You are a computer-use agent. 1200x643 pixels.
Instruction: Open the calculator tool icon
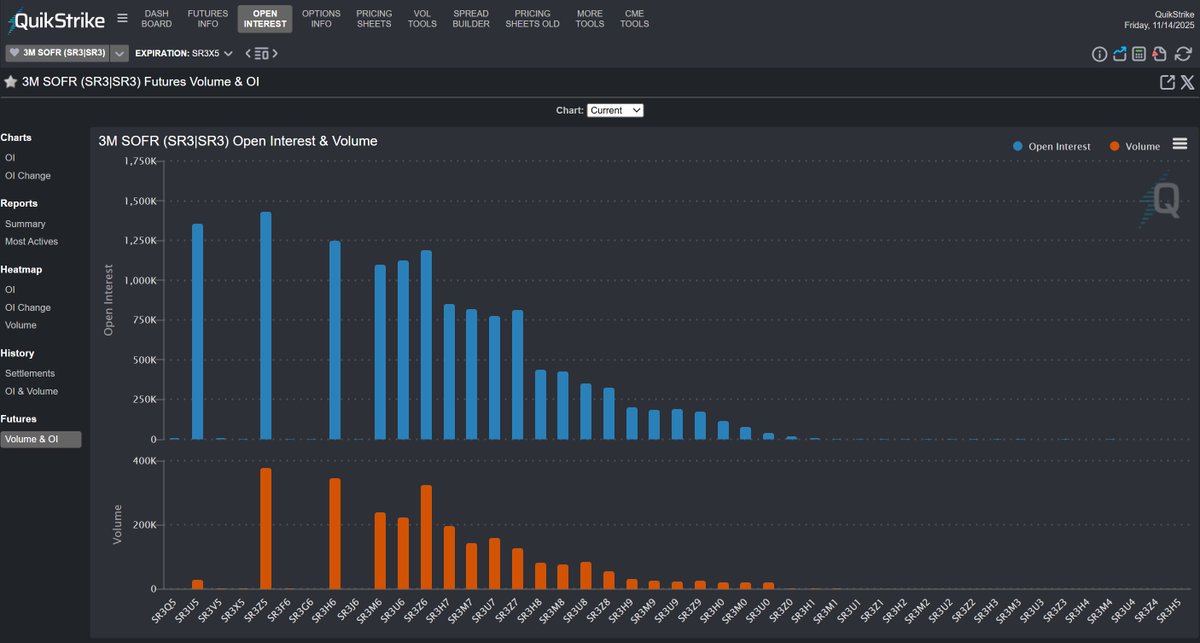click(x=1141, y=54)
